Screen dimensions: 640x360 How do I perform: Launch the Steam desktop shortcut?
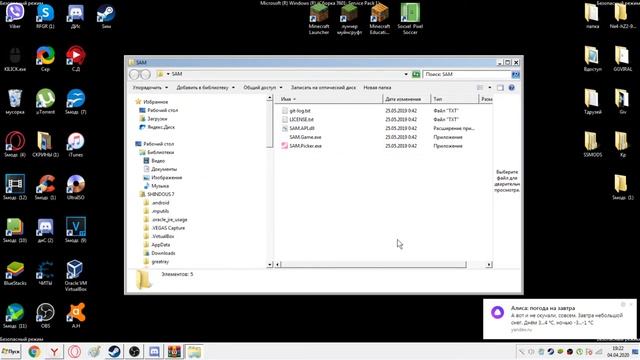click(x=106, y=16)
